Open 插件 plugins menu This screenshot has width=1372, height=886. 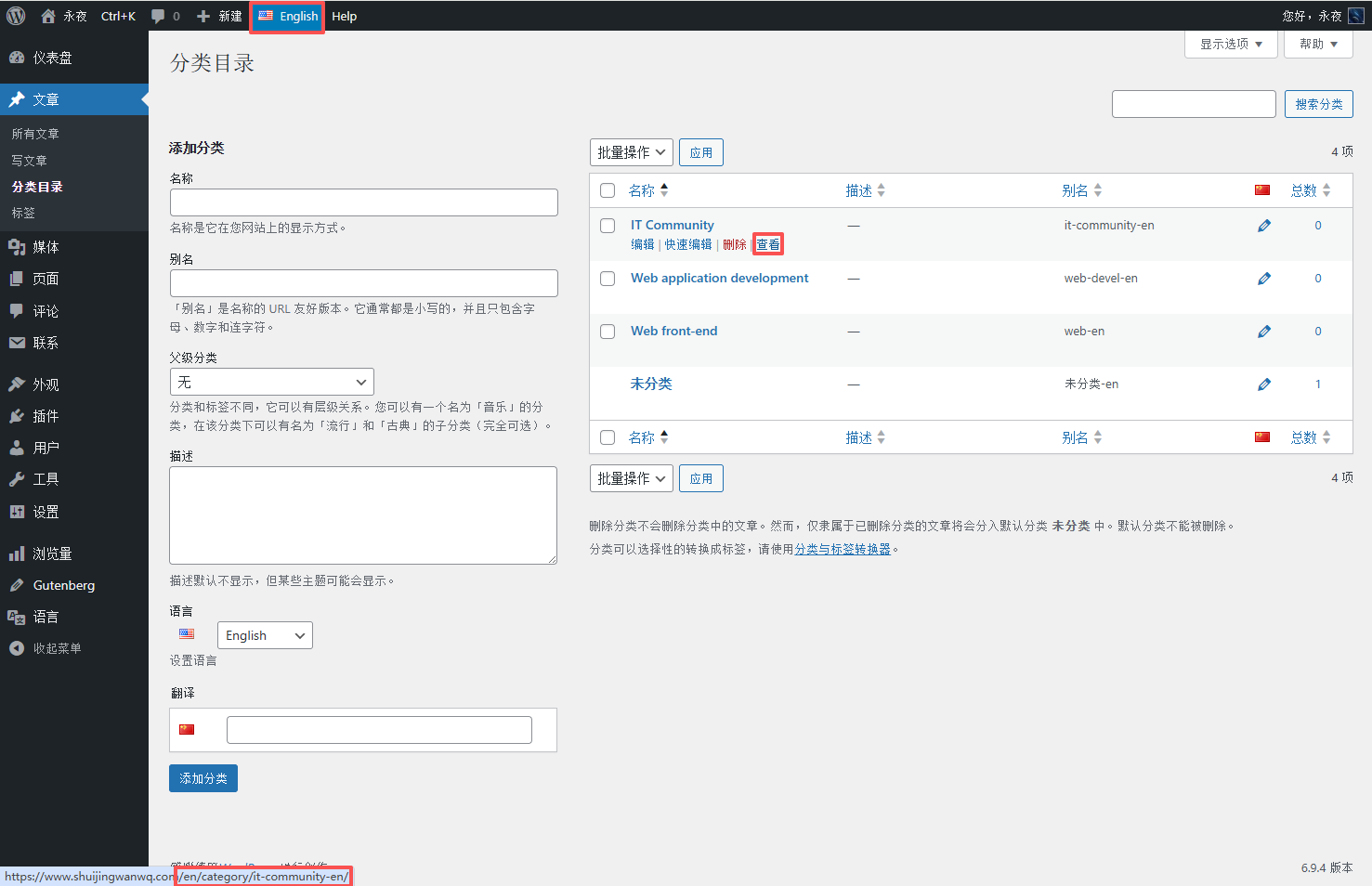point(74,416)
